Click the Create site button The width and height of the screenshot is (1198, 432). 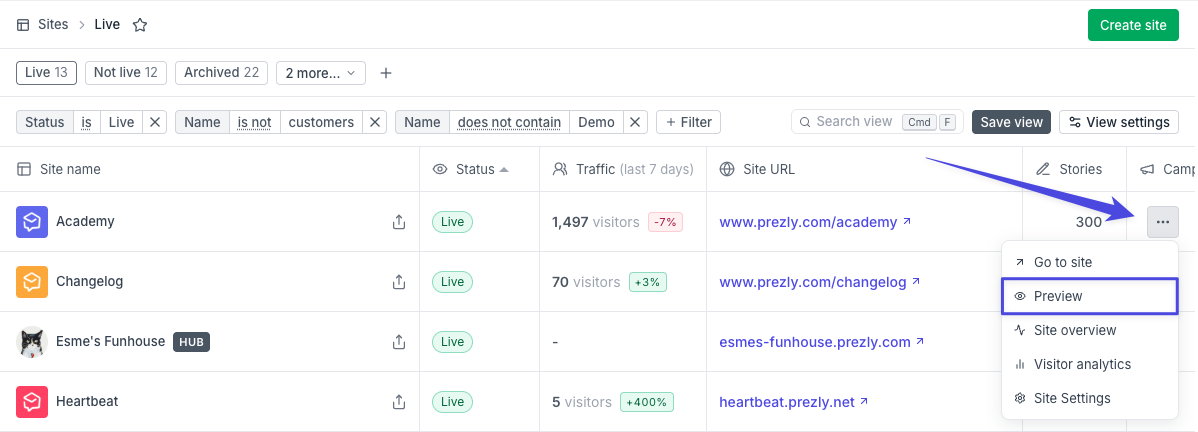point(1133,25)
